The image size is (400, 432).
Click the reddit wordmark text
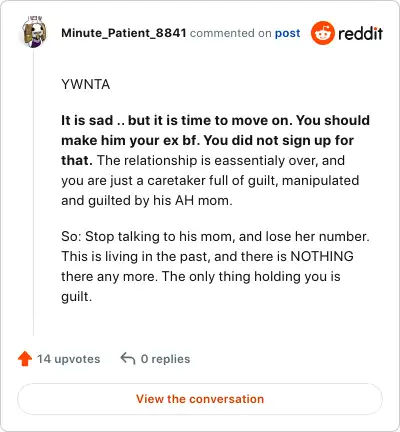(x=360, y=33)
